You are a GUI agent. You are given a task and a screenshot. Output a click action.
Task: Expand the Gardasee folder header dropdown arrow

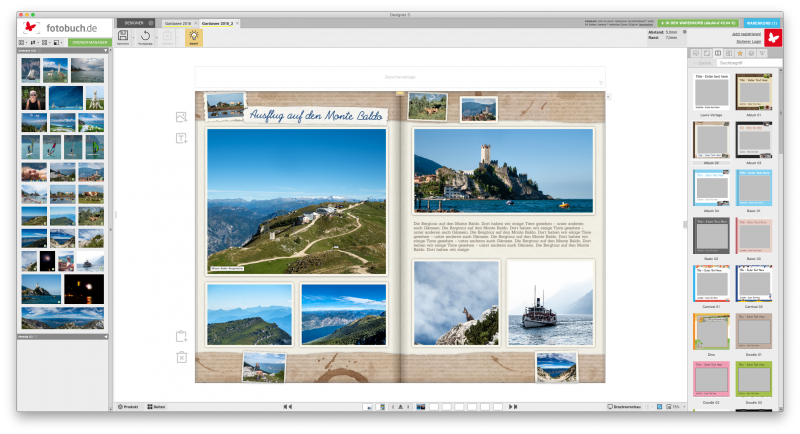104,50
